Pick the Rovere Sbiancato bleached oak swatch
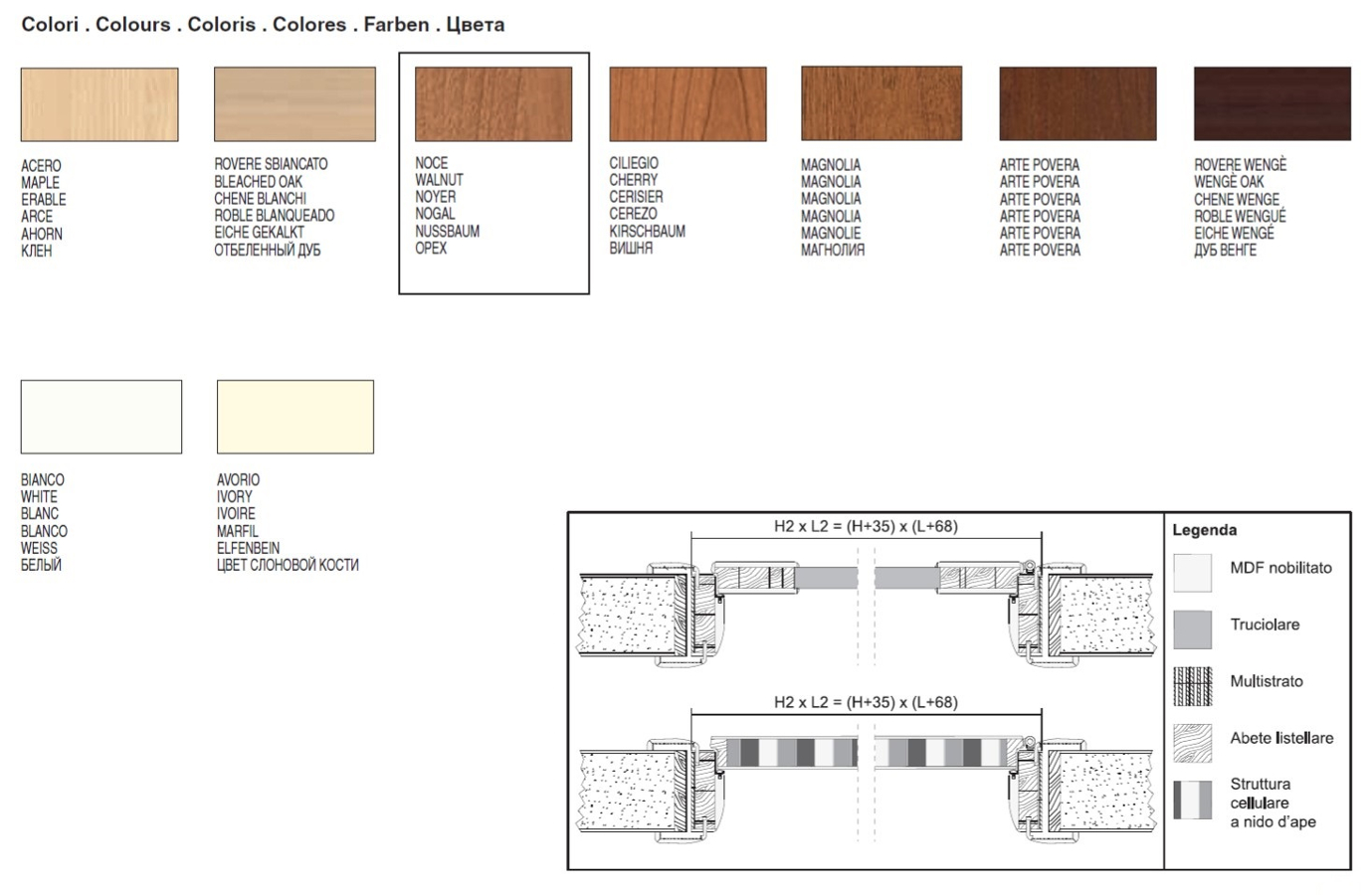This screenshot has width=1372, height=895. [294, 104]
